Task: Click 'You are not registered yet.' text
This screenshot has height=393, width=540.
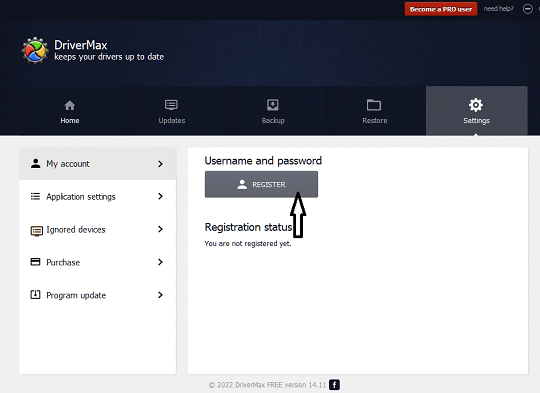Action: (x=248, y=244)
